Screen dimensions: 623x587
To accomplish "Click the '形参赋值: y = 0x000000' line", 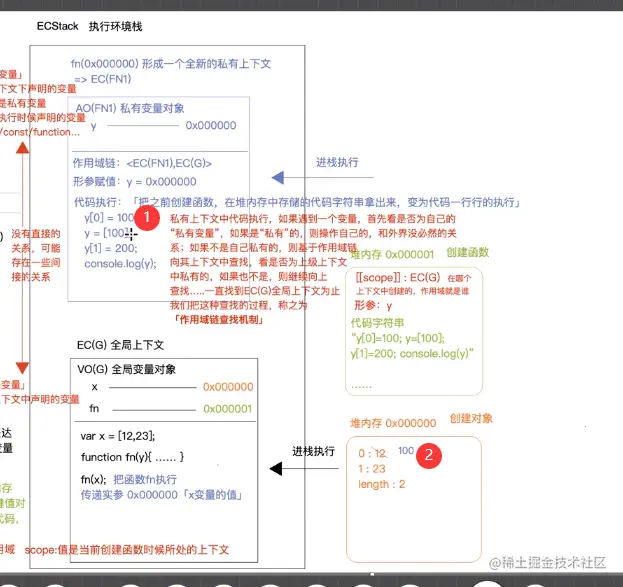I will click(x=134, y=182).
